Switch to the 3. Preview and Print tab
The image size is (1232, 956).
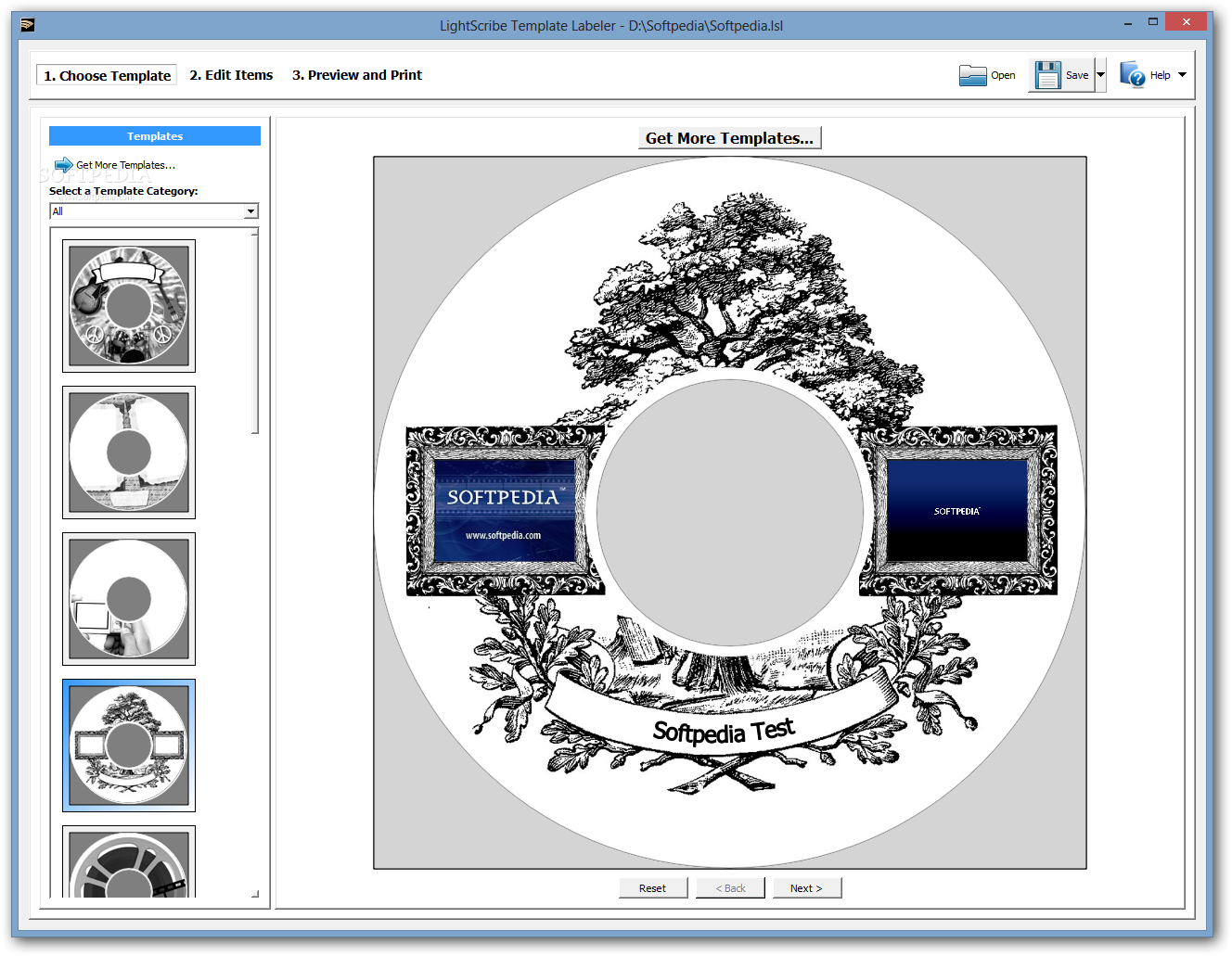[x=357, y=75]
